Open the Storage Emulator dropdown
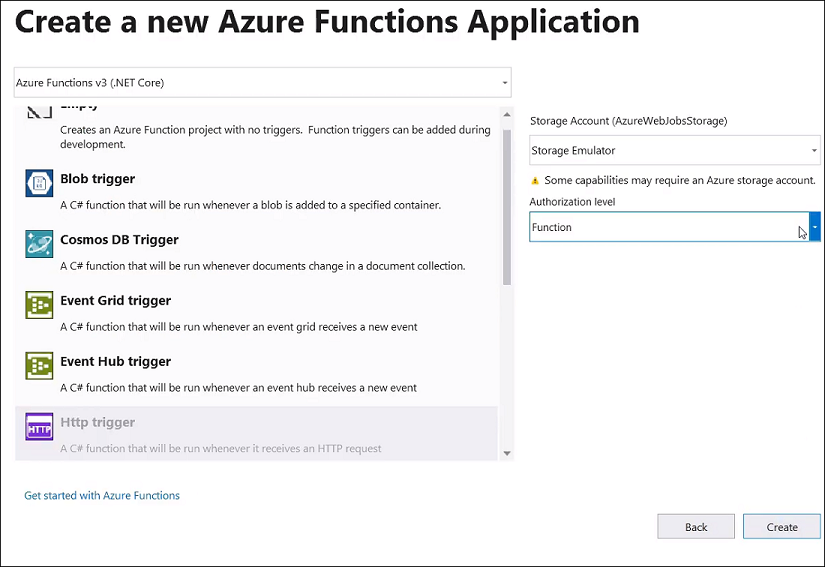The height and width of the screenshot is (567, 825). point(675,150)
